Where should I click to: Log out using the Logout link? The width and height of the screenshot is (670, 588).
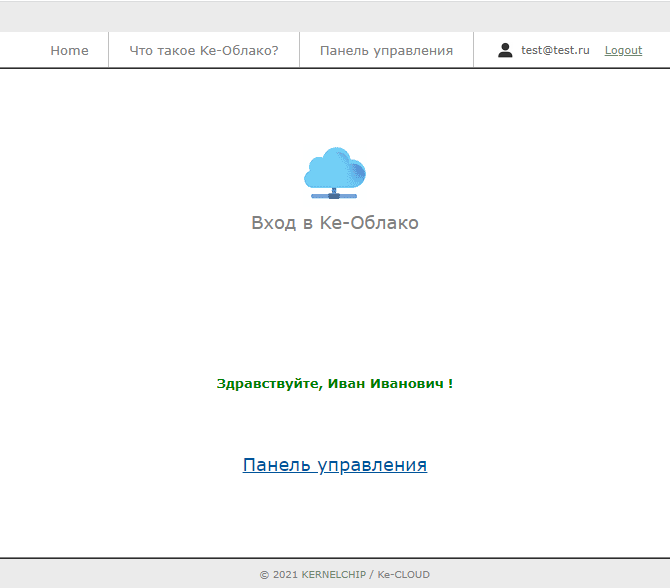623,50
